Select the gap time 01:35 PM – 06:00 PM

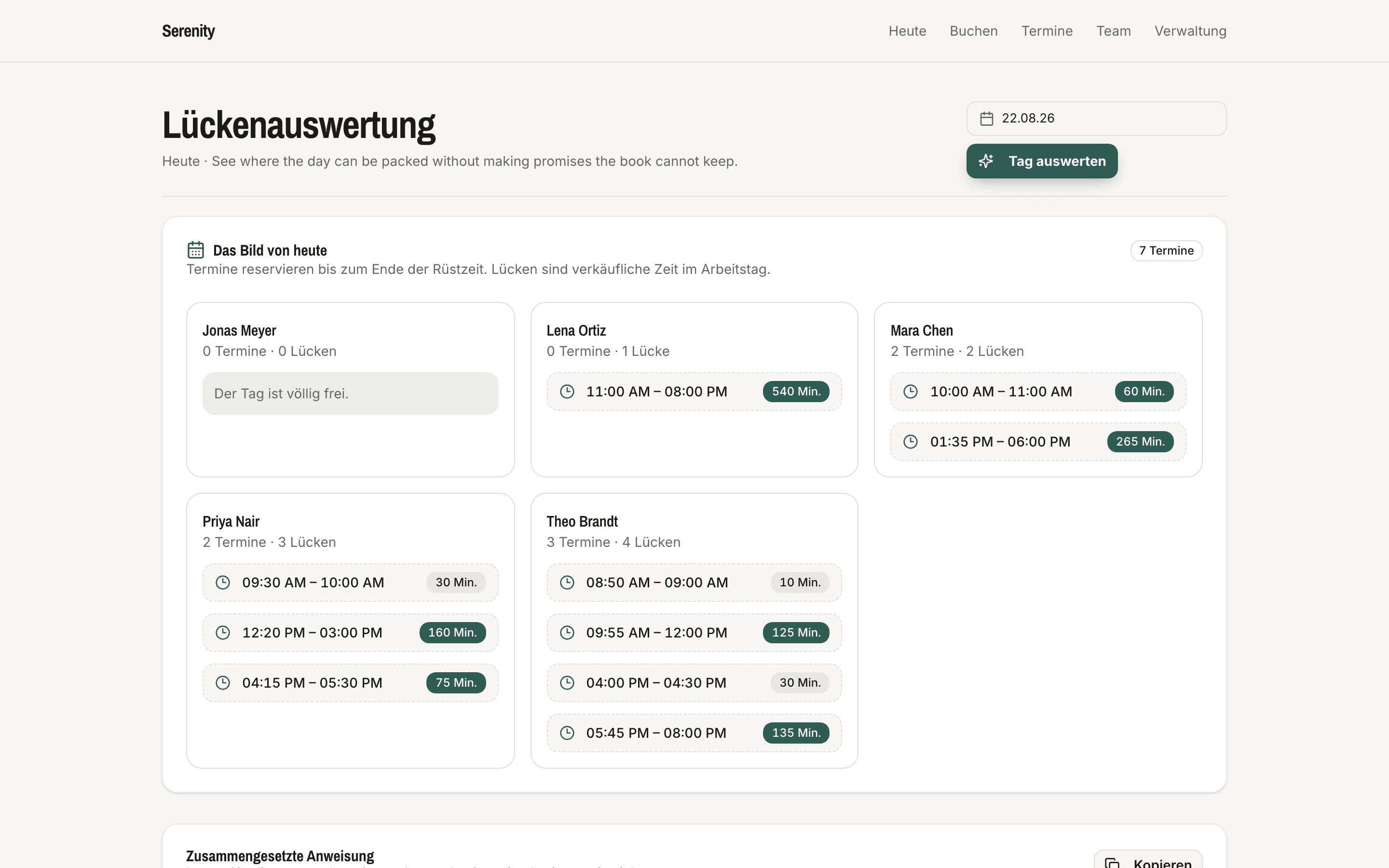(x=1000, y=441)
